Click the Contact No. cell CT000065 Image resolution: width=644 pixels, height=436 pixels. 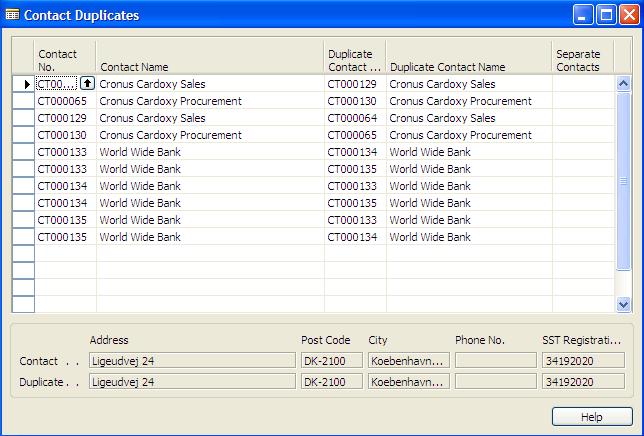(65, 101)
